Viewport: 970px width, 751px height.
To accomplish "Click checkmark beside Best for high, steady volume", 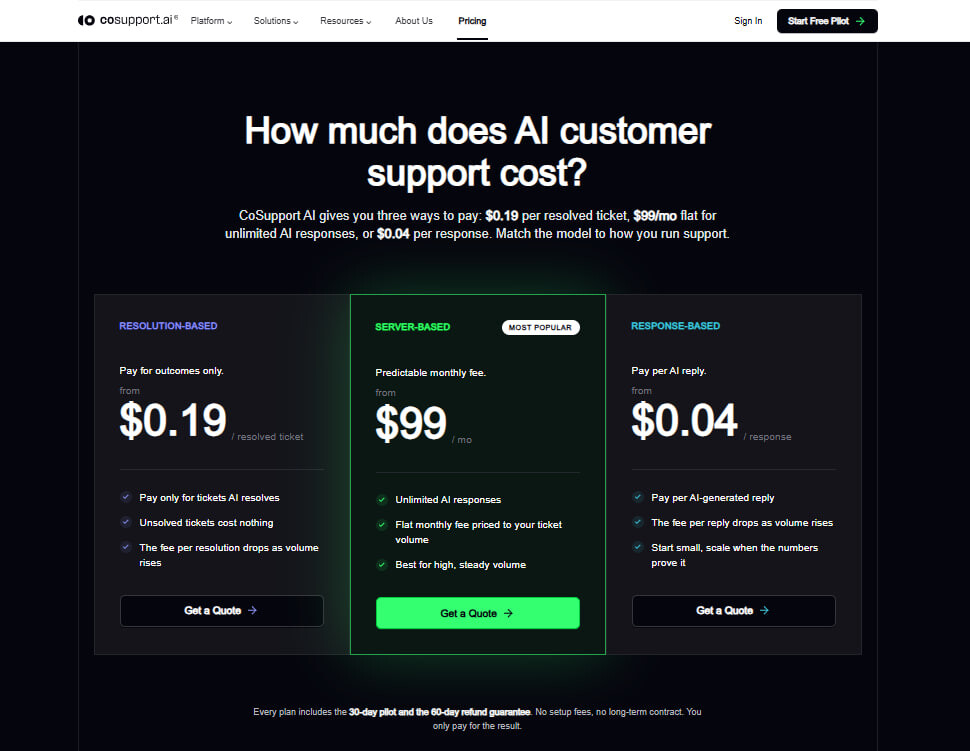I will click(x=382, y=565).
